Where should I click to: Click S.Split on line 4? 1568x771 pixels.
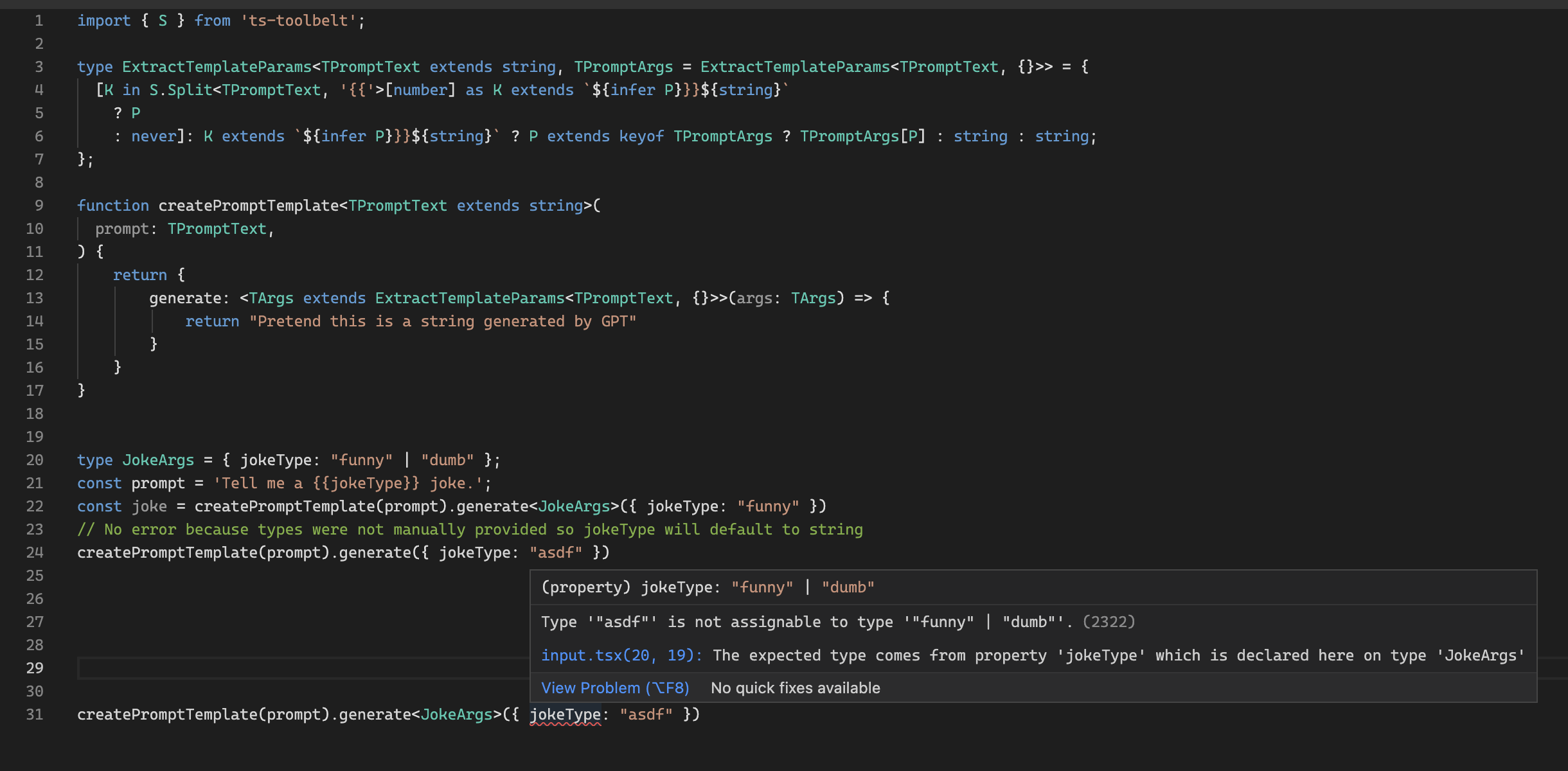(x=181, y=90)
